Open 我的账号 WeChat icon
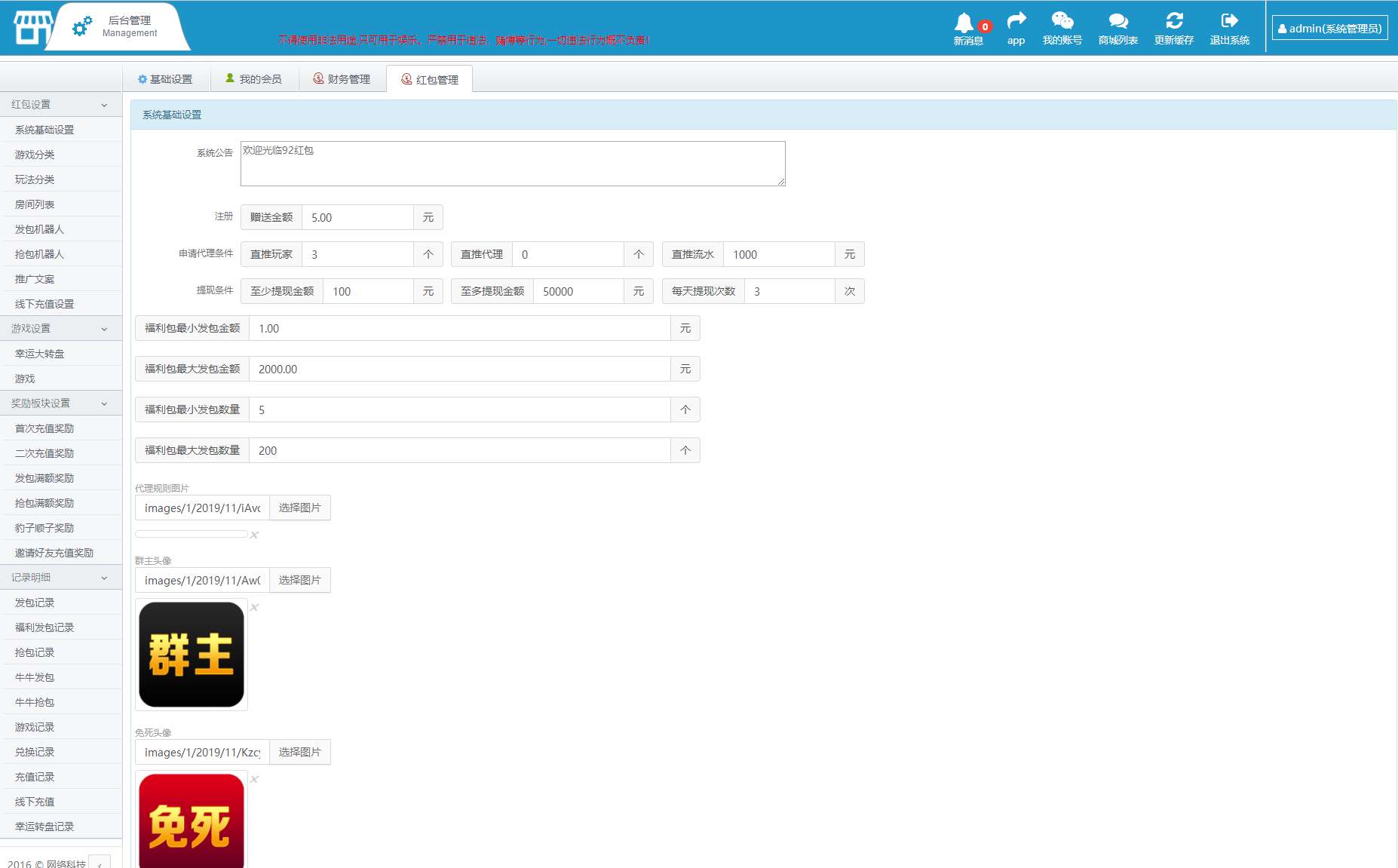 [x=1062, y=20]
